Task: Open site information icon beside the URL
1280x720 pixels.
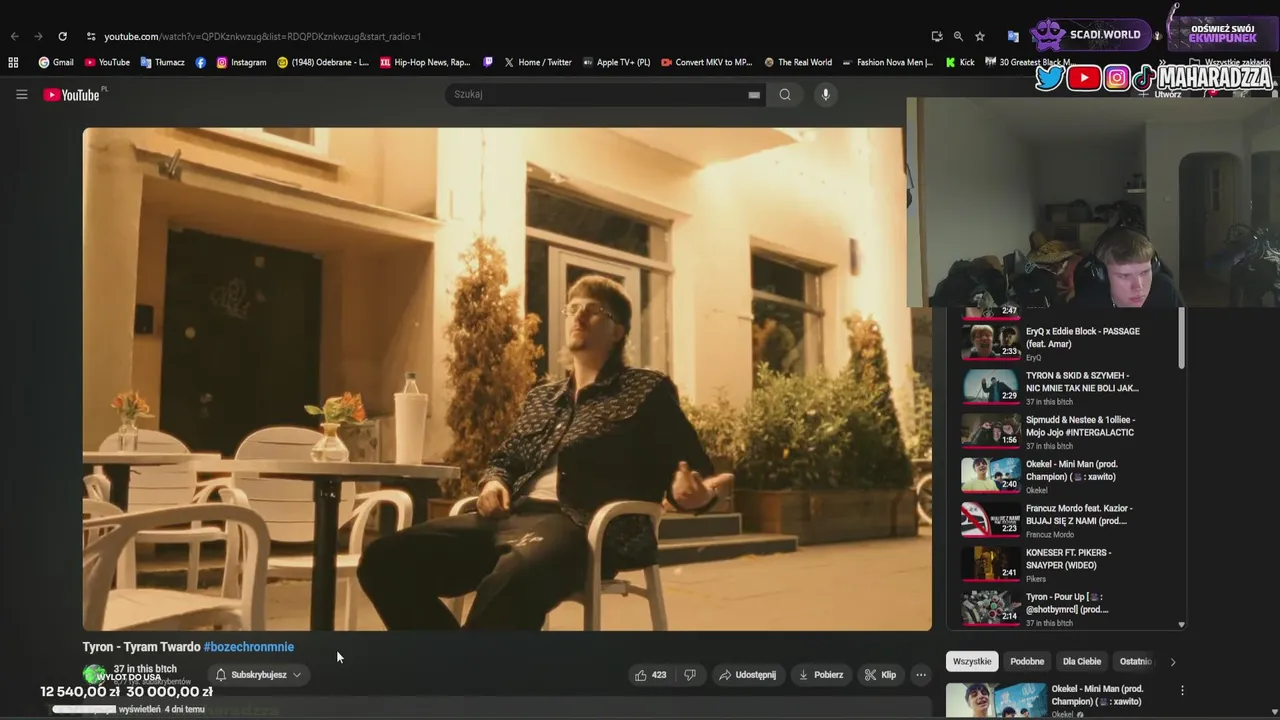Action: point(91,36)
